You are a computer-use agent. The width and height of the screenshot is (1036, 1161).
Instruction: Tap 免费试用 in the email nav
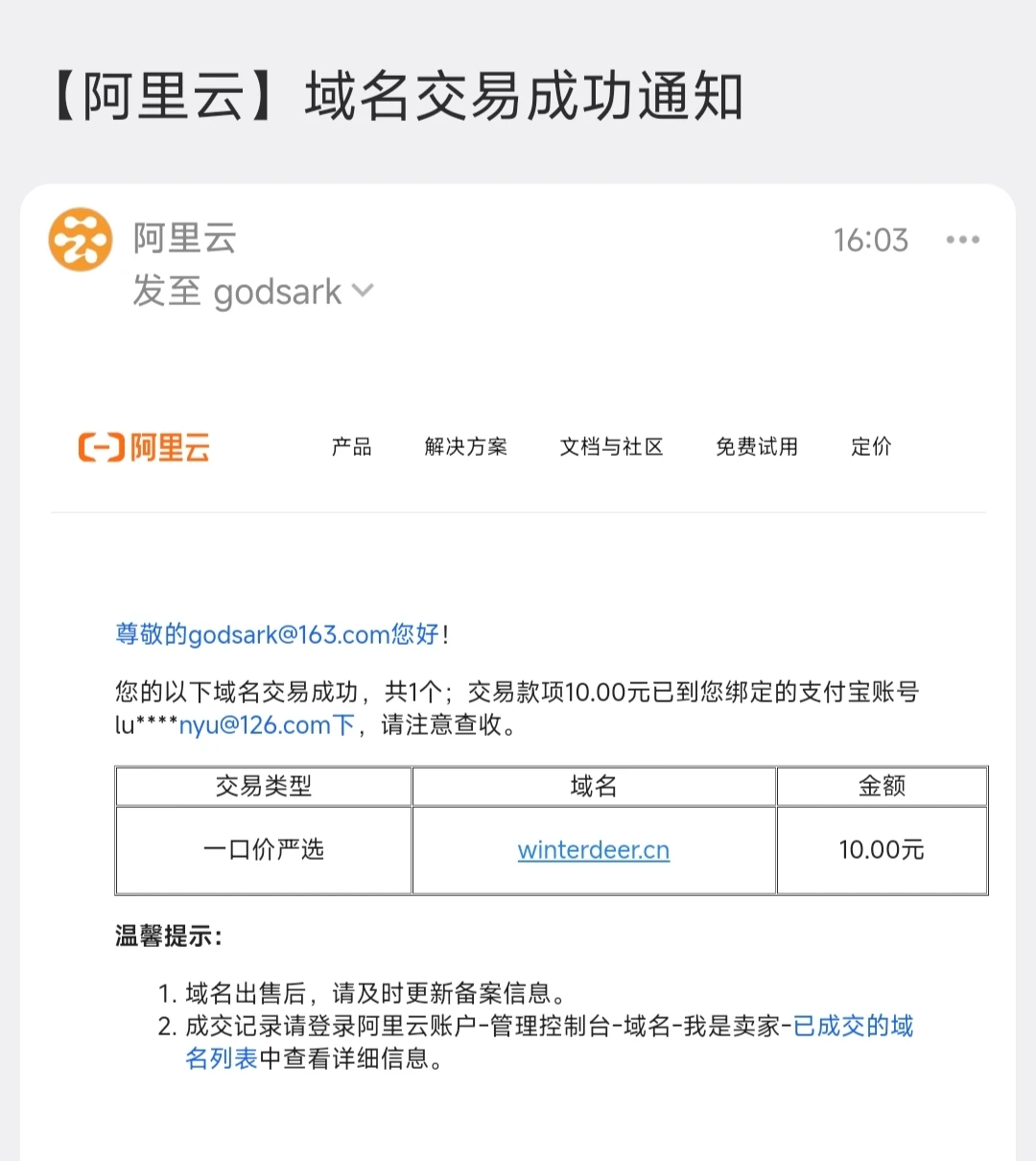click(756, 447)
